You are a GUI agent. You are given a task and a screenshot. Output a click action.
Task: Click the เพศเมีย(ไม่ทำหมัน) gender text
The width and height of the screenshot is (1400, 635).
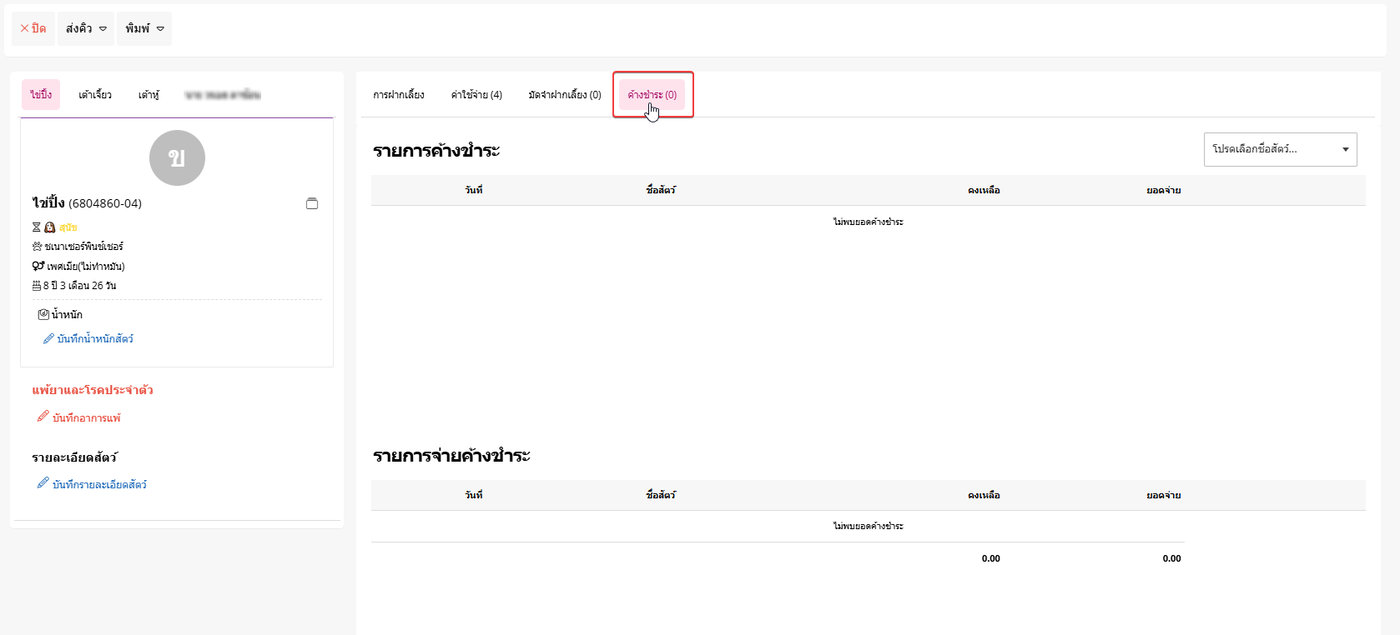pyautogui.click(x=85, y=266)
